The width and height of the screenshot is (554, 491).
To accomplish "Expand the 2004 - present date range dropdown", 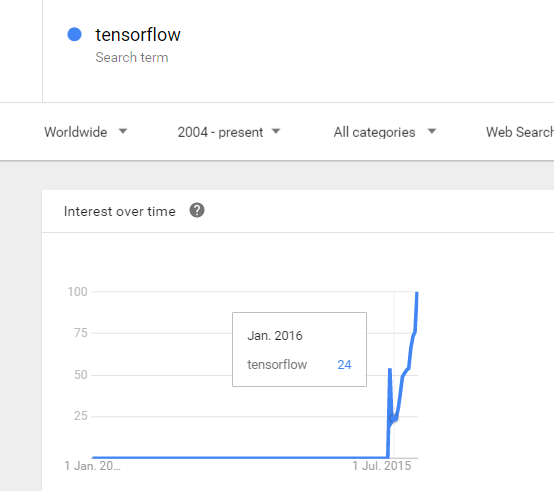I will click(229, 132).
